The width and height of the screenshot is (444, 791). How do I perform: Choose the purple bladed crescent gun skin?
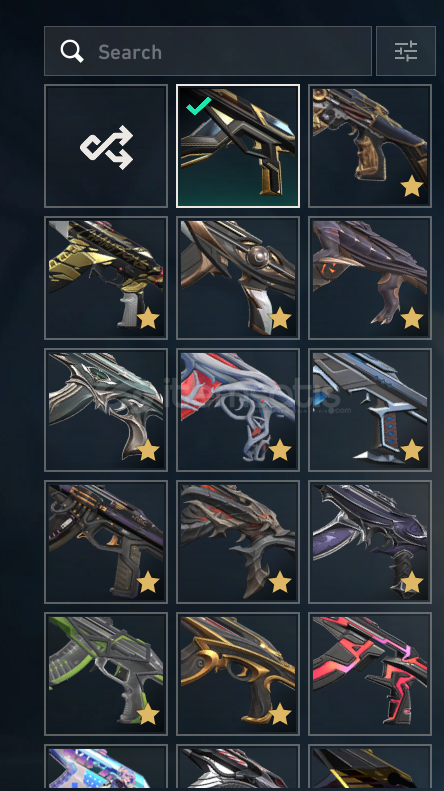pyautogui.click(x=370, y=542)
